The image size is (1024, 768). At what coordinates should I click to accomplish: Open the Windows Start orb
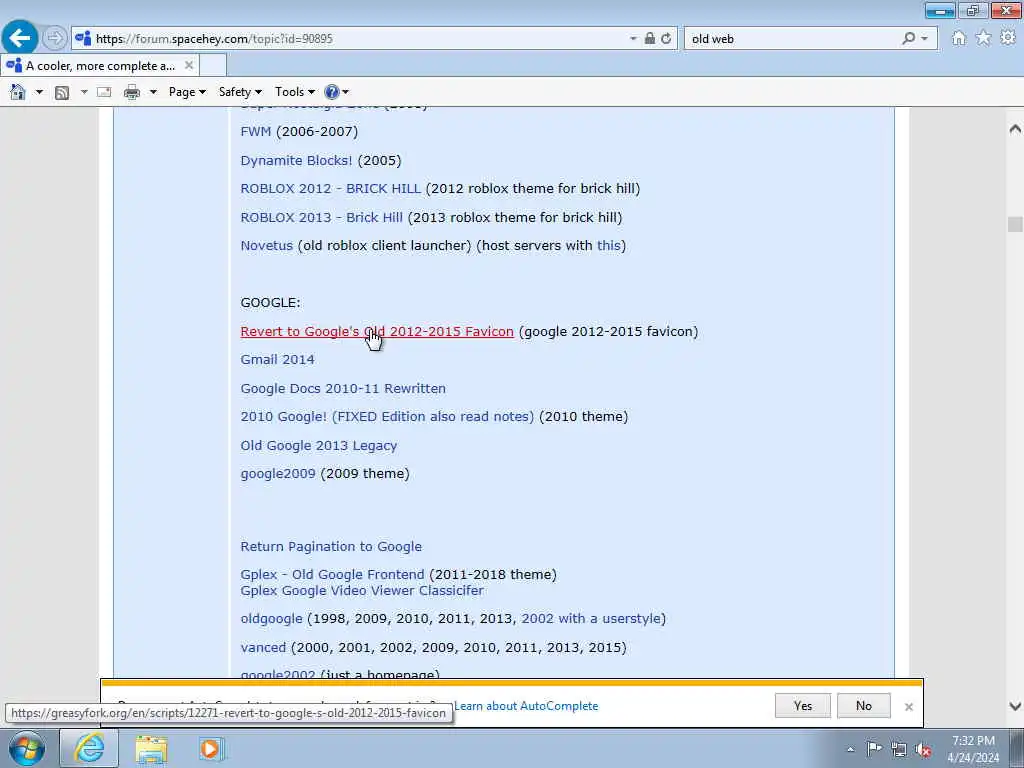pyautogui.click(x=26, y=748)
